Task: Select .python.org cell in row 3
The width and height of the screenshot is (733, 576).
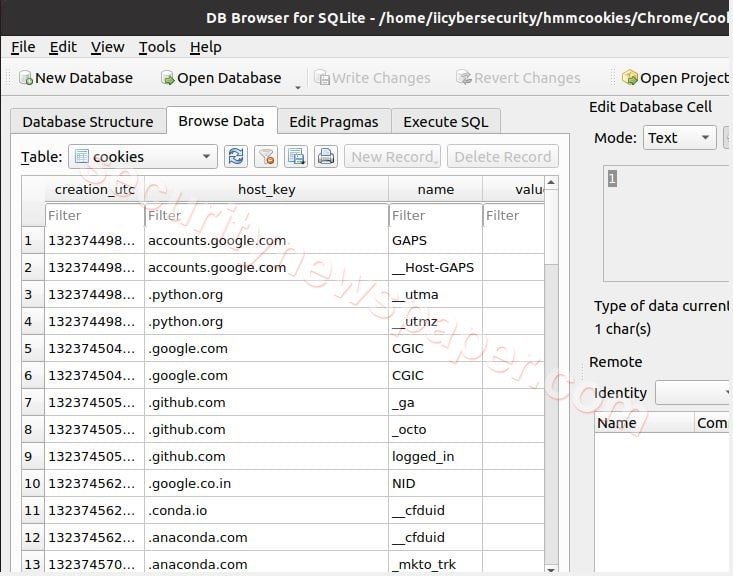Action: click(266, 295)
